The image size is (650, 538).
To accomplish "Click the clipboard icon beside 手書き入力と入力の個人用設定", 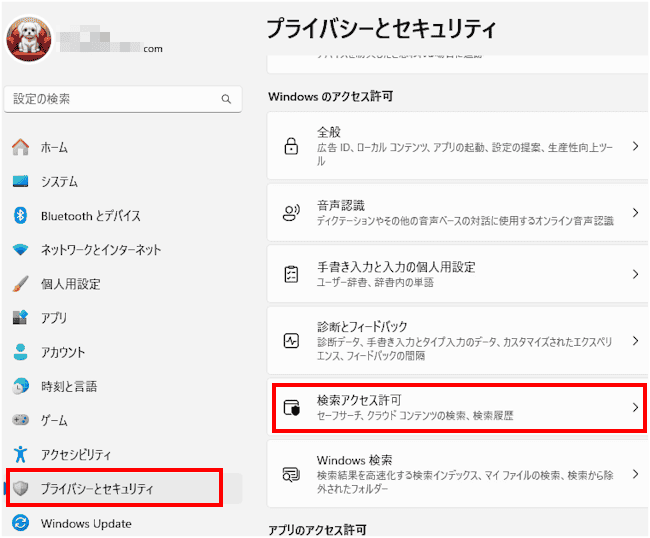I will click(x=291, y=274).
